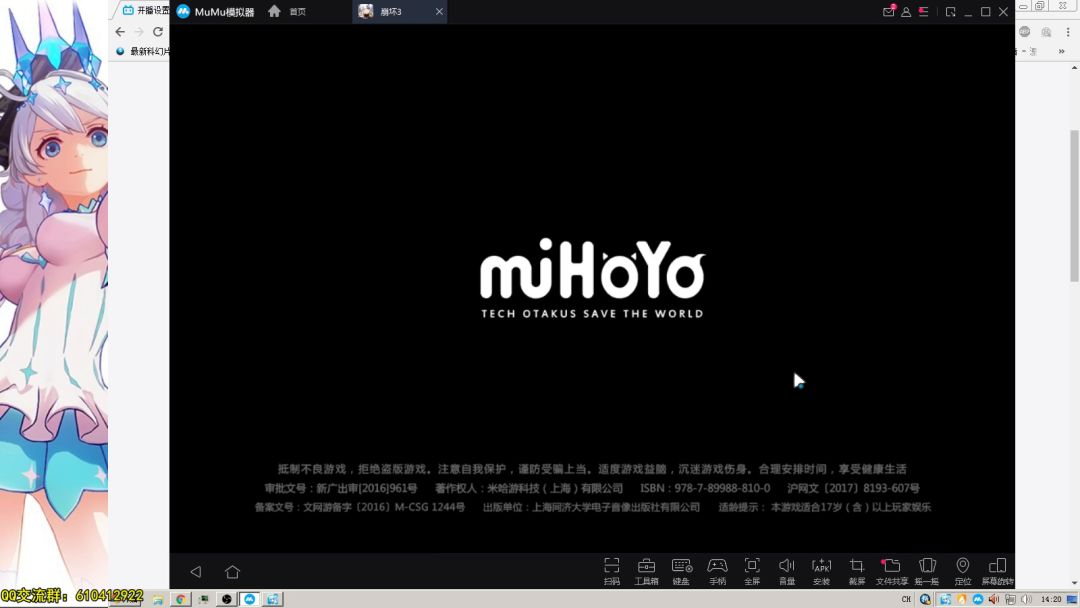
Task: Open the location (定位) setting
Action: click(x=962, y=571)
